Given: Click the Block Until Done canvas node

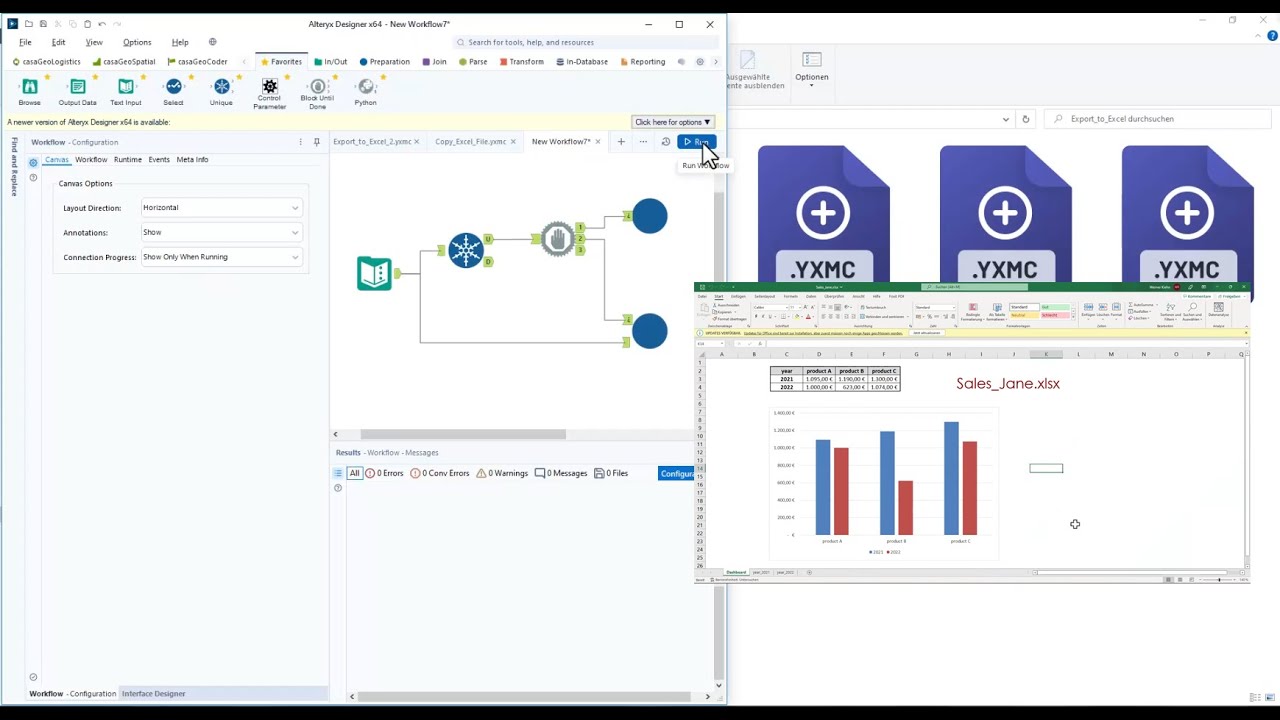Looking at the screenshot, I should point(558,239).
